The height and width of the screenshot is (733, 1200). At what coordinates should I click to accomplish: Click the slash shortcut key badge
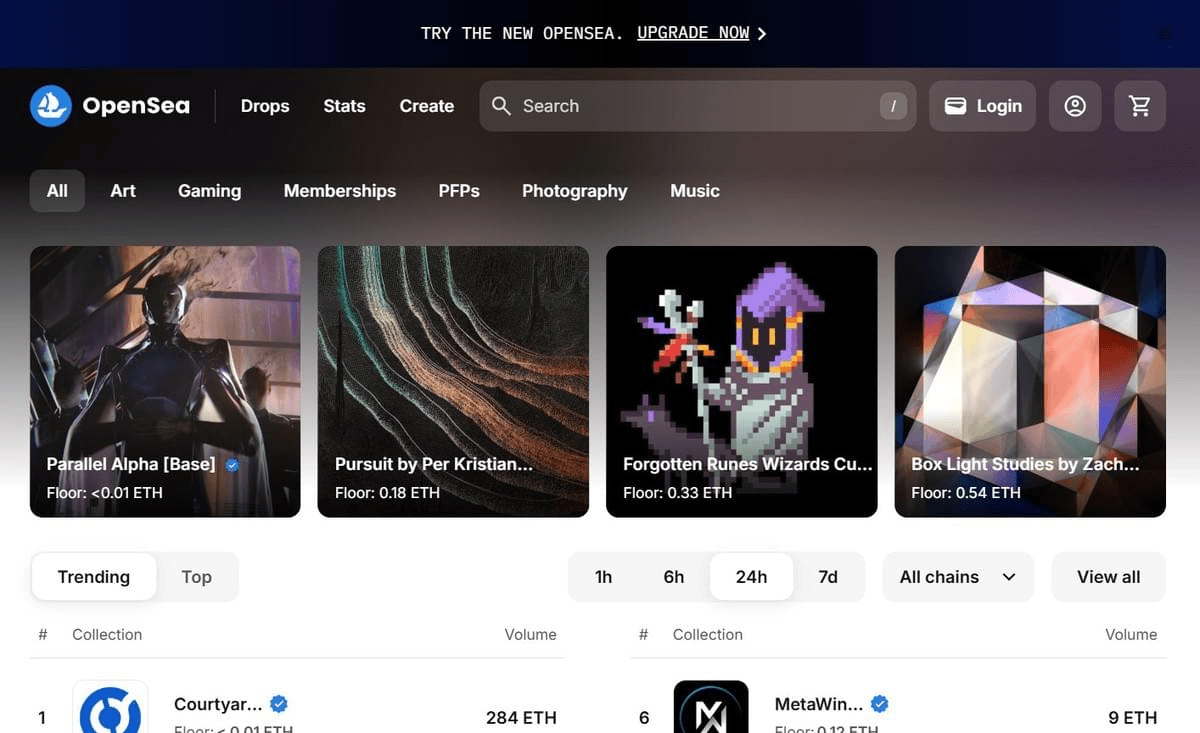point(893,106)
